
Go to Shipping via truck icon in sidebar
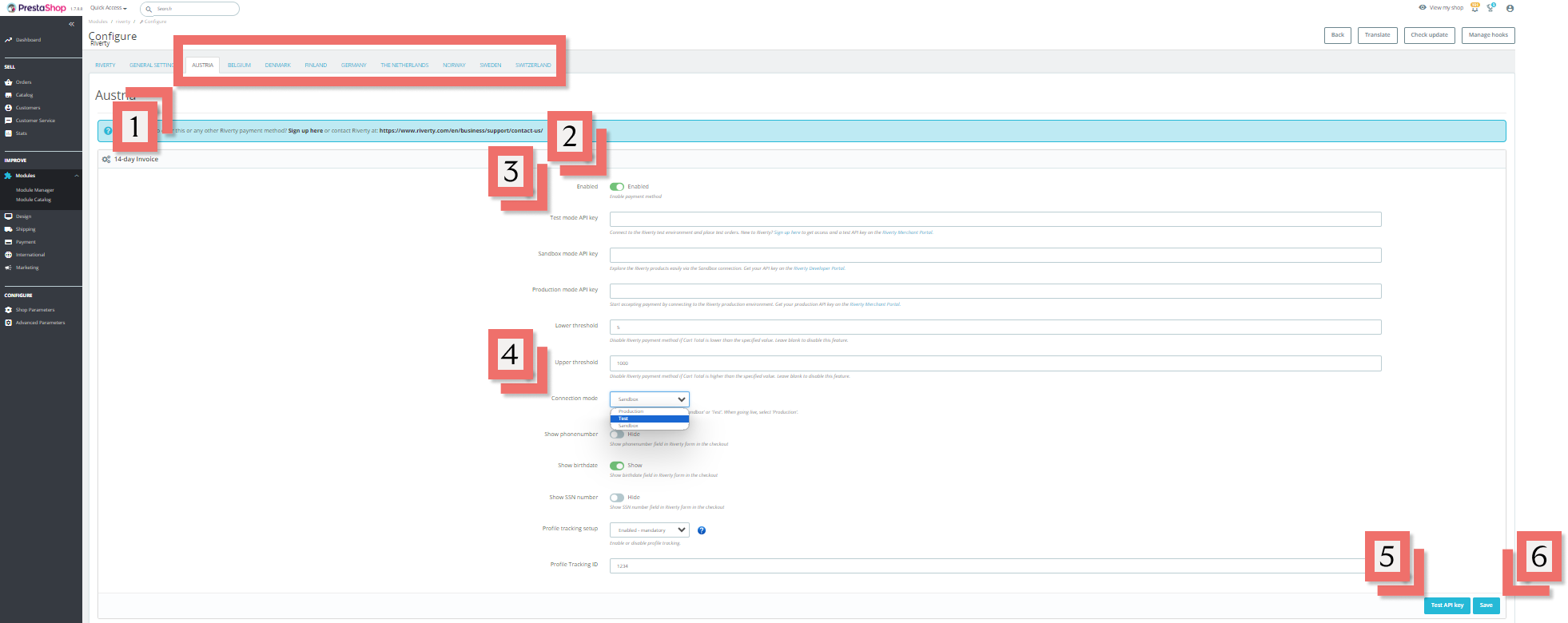(9, 229)
